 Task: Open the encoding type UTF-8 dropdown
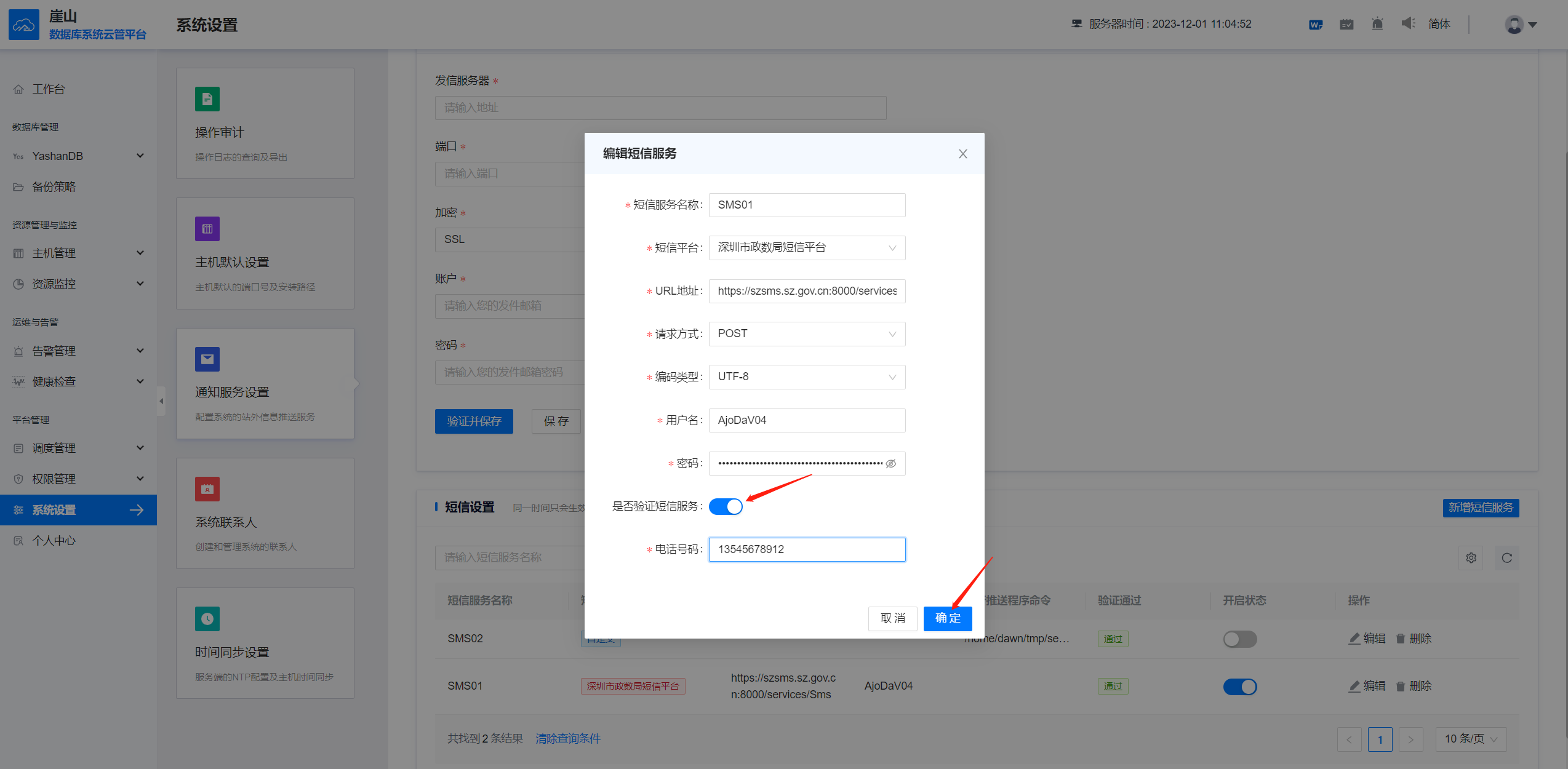click(806, 377)
